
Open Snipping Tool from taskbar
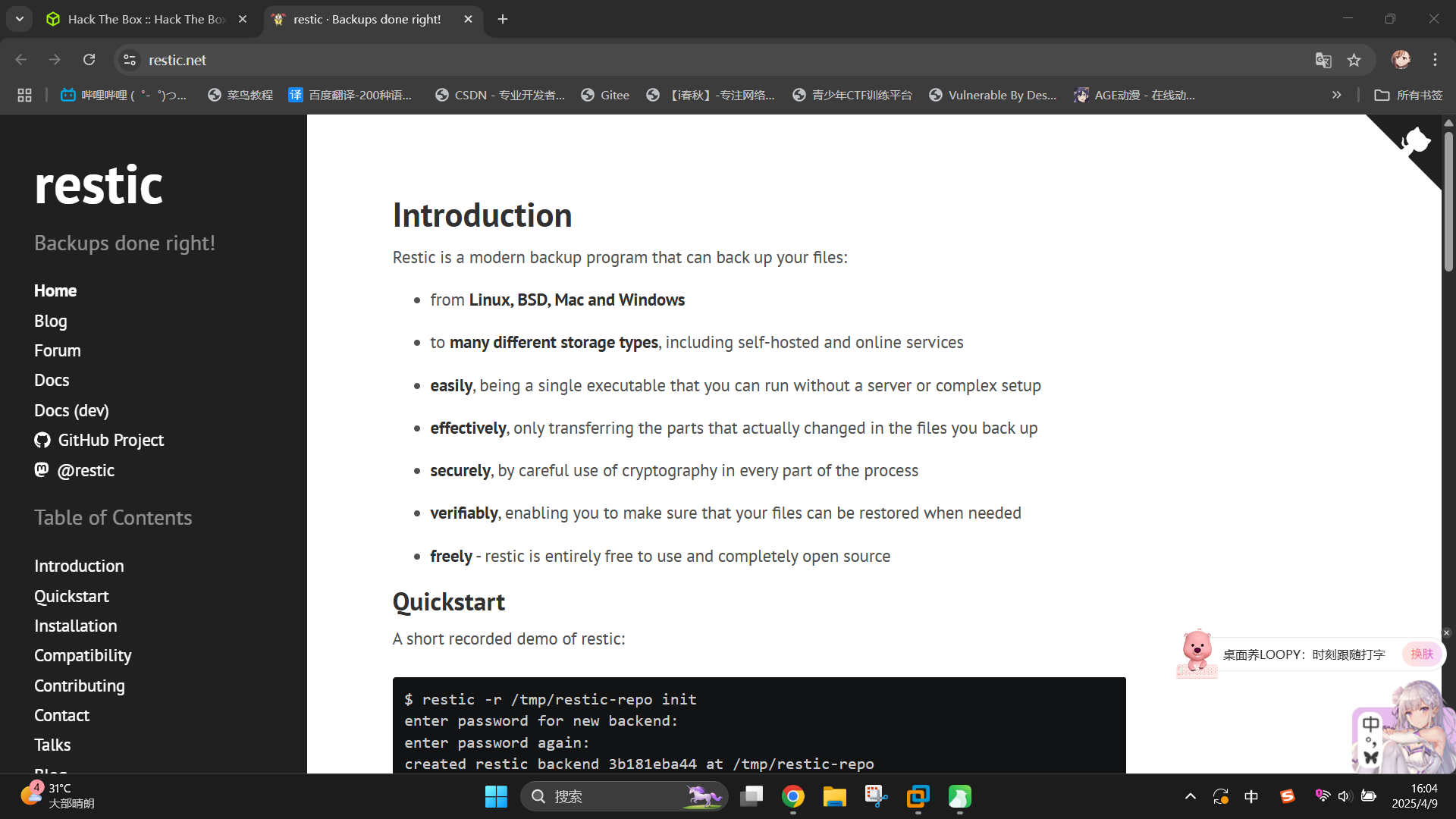point(877,796)
